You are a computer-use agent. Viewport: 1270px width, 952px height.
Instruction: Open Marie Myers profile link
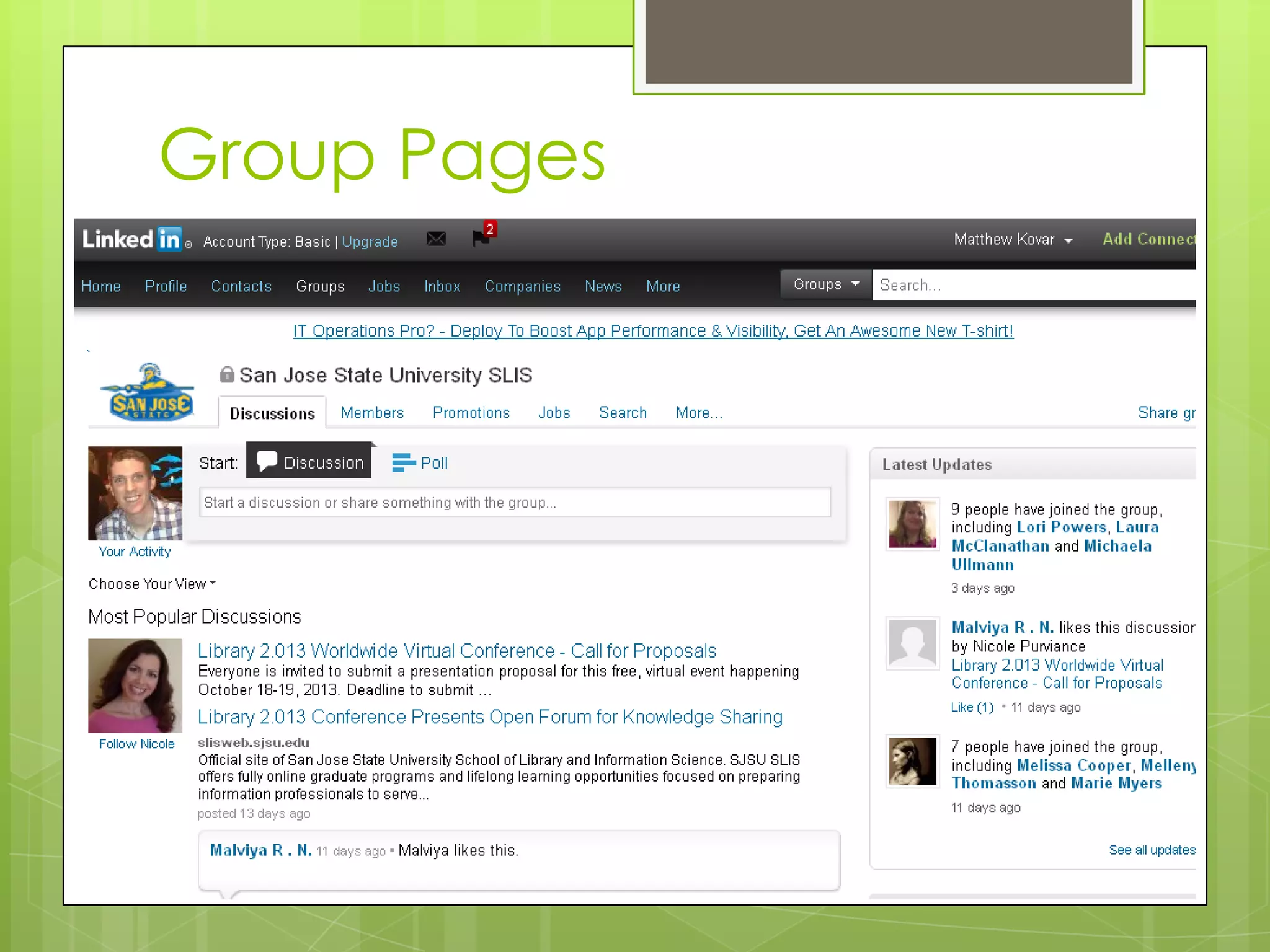1116,783
